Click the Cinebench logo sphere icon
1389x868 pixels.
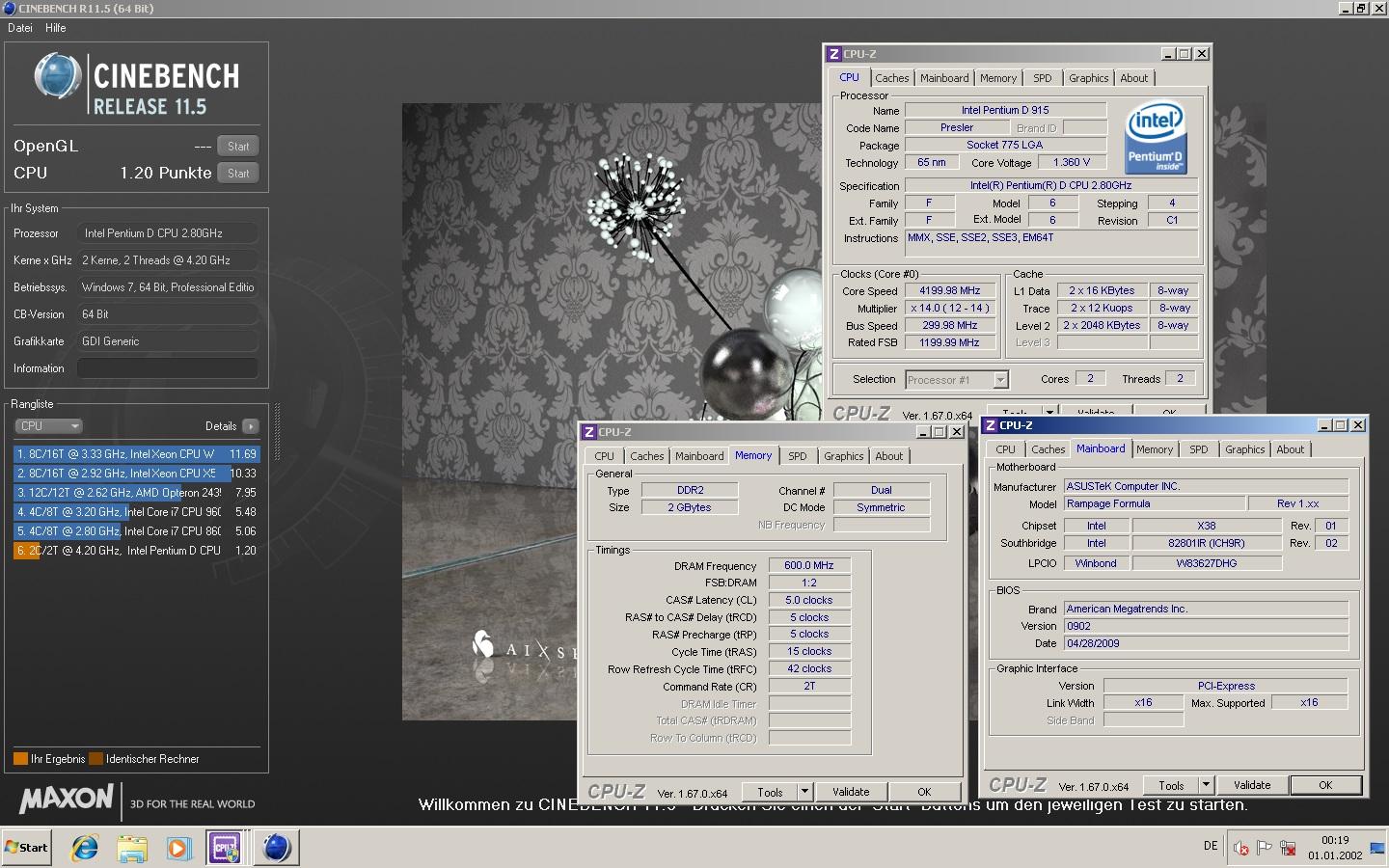point(58,75)
